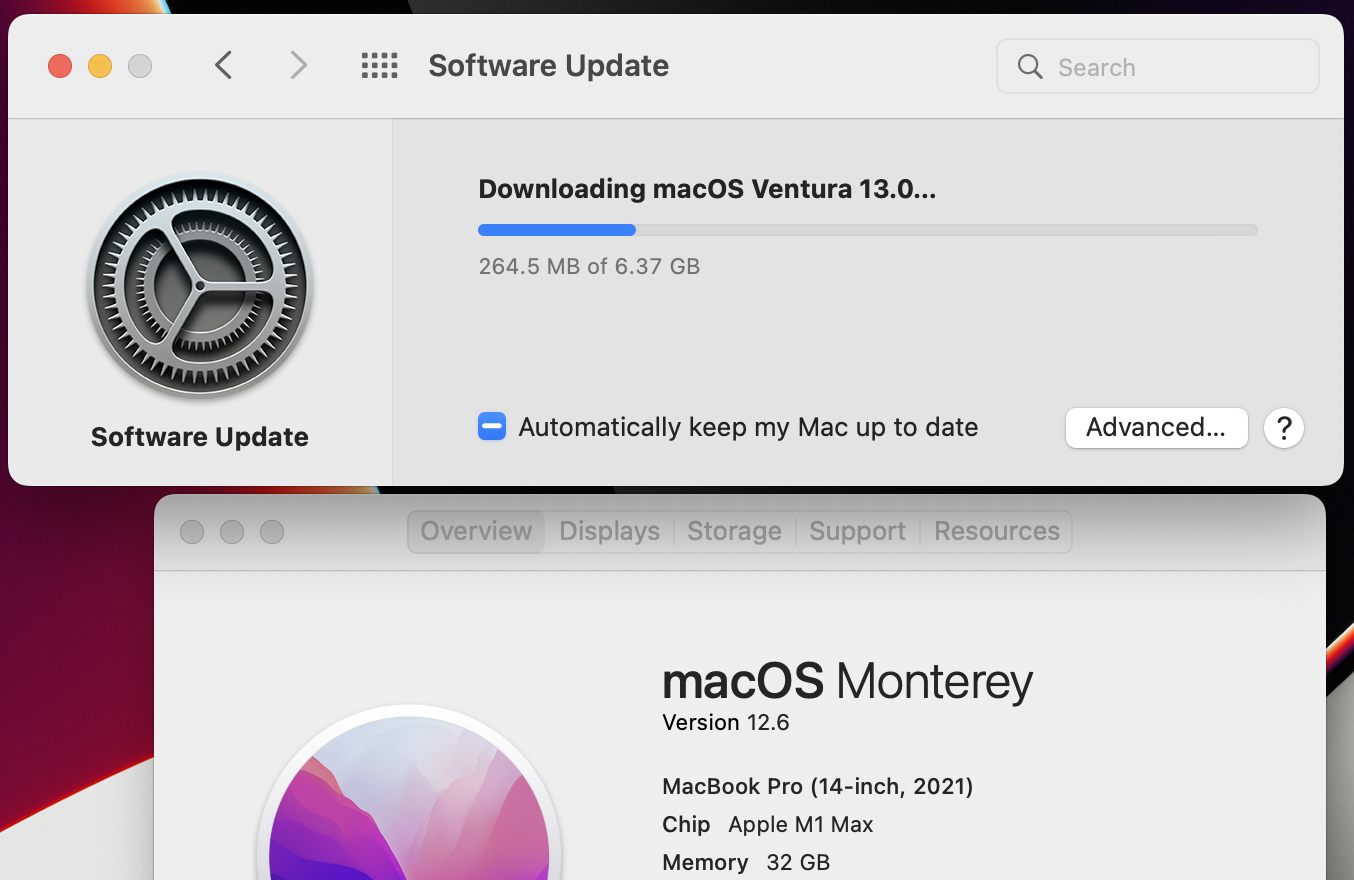Screen dimensions: 1354x880
Task: Open the Show All preferences grid
Action: pos(379,66)
